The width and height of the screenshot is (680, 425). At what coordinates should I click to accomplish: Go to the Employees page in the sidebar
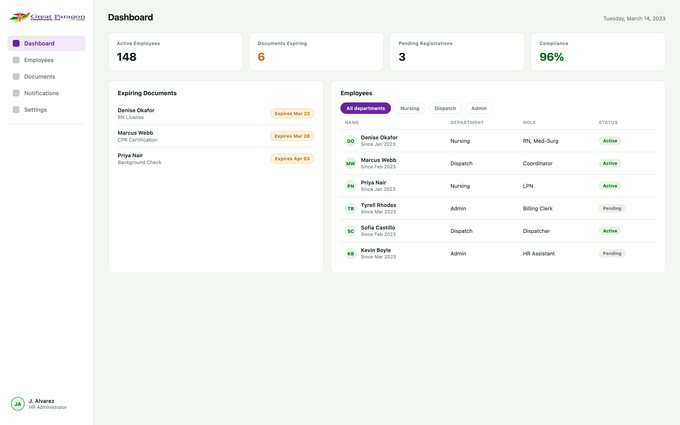pyautogui.click(x=47, y=60)
